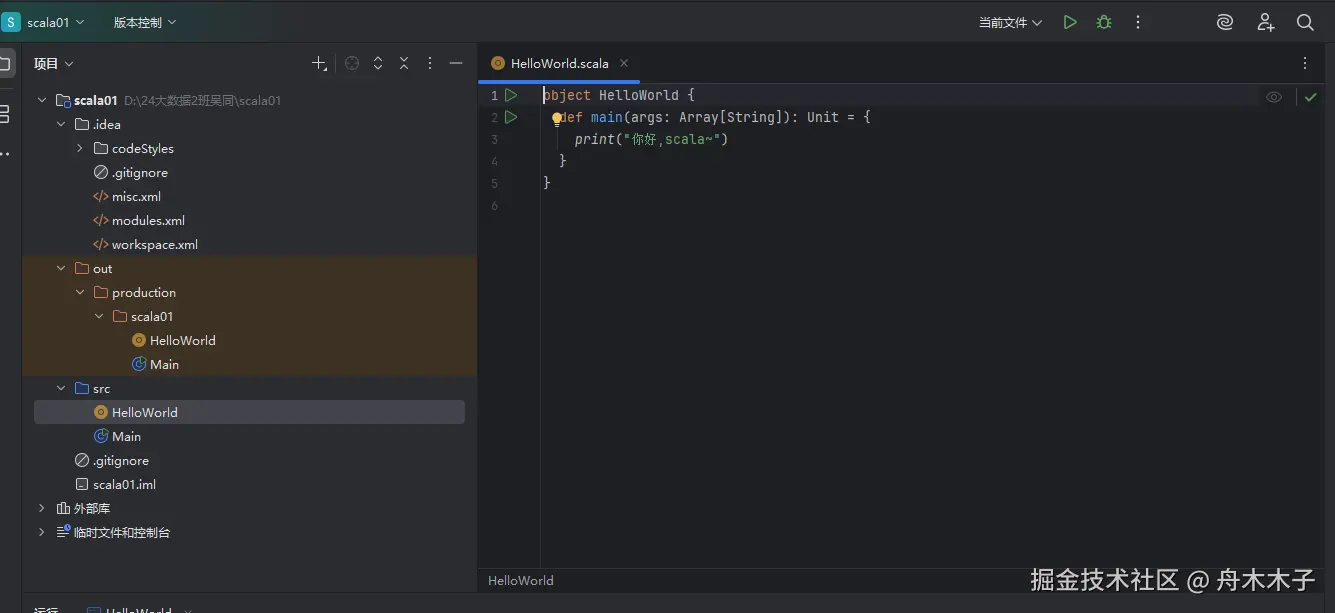Click the locate opened file target icon

pyautogui.click(x=352, y=63)
